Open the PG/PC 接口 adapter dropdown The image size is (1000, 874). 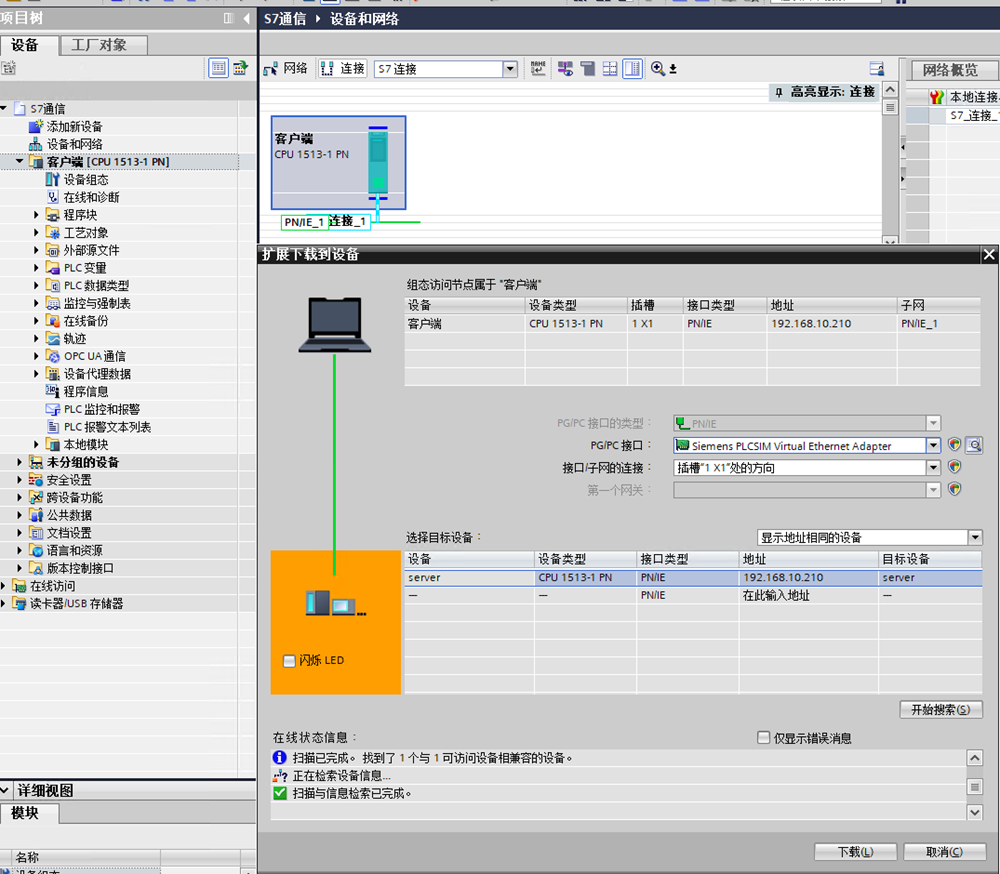pos(933,446)
